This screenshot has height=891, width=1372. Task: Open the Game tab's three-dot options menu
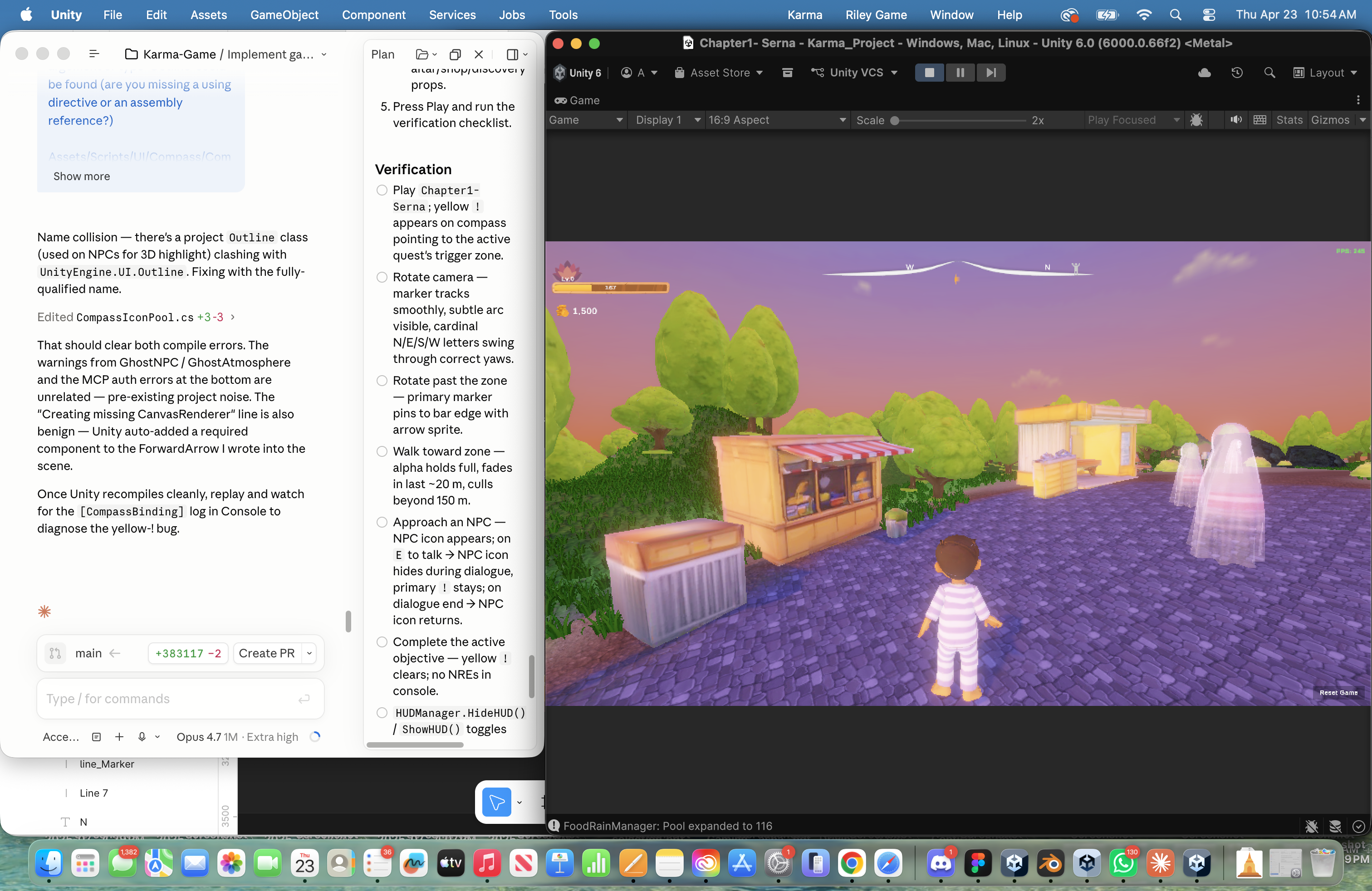[x=1358, y=100]
